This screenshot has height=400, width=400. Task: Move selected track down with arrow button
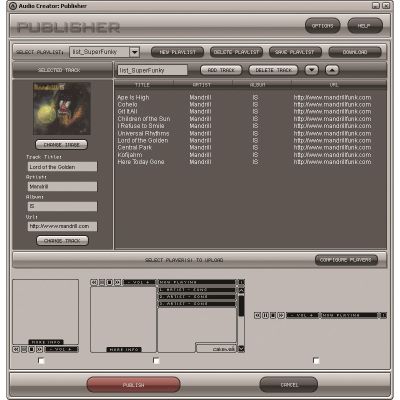tap(312, 70)
